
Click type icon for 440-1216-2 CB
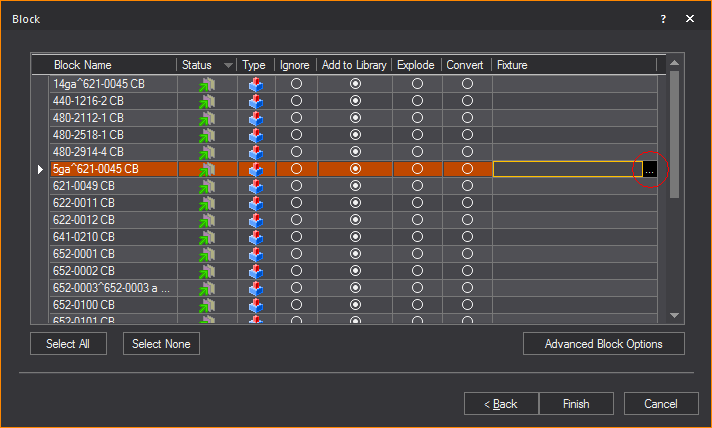255,102
